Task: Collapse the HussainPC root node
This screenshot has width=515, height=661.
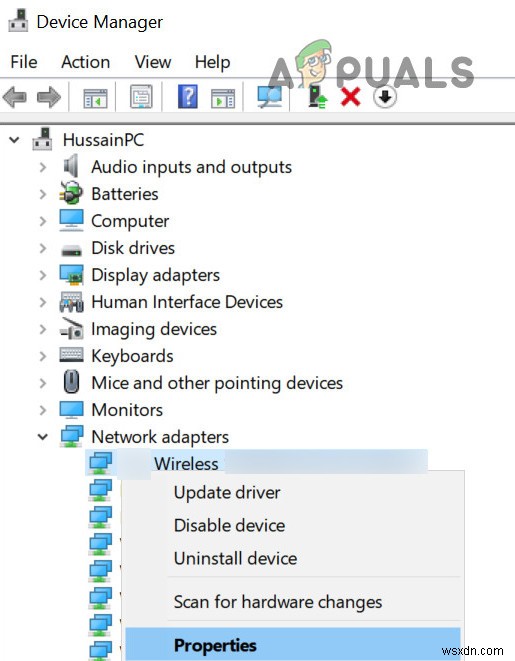Action: tap(14, 140)
